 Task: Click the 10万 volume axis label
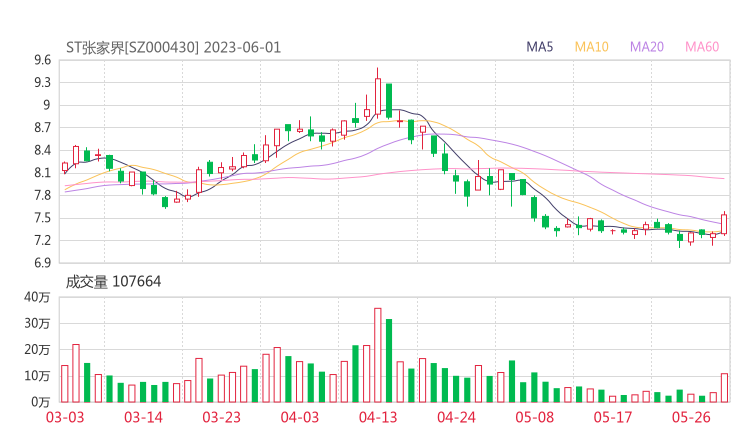click(37, 376)
